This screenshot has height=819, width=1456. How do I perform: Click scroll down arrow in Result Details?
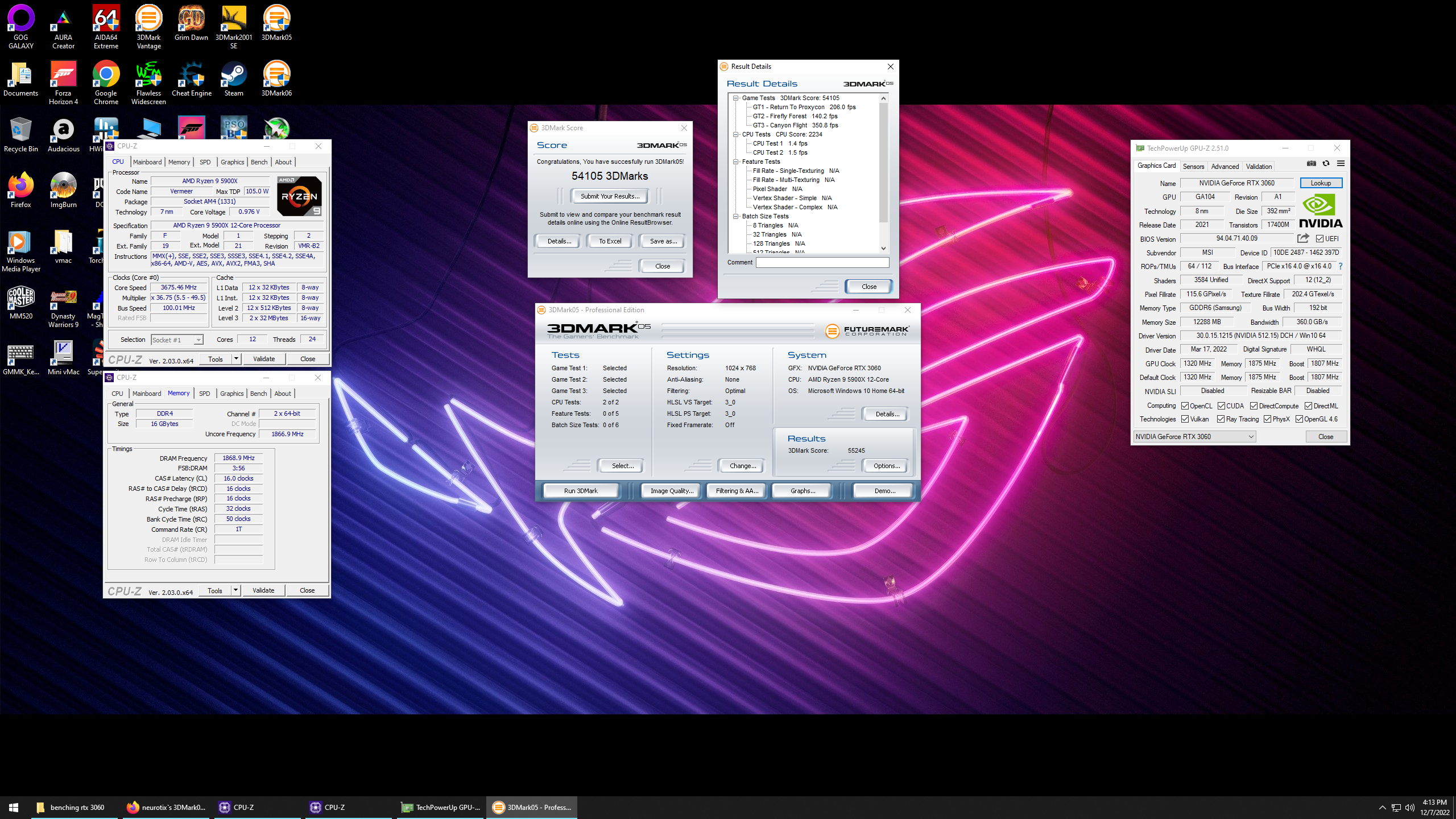(883, 248)
